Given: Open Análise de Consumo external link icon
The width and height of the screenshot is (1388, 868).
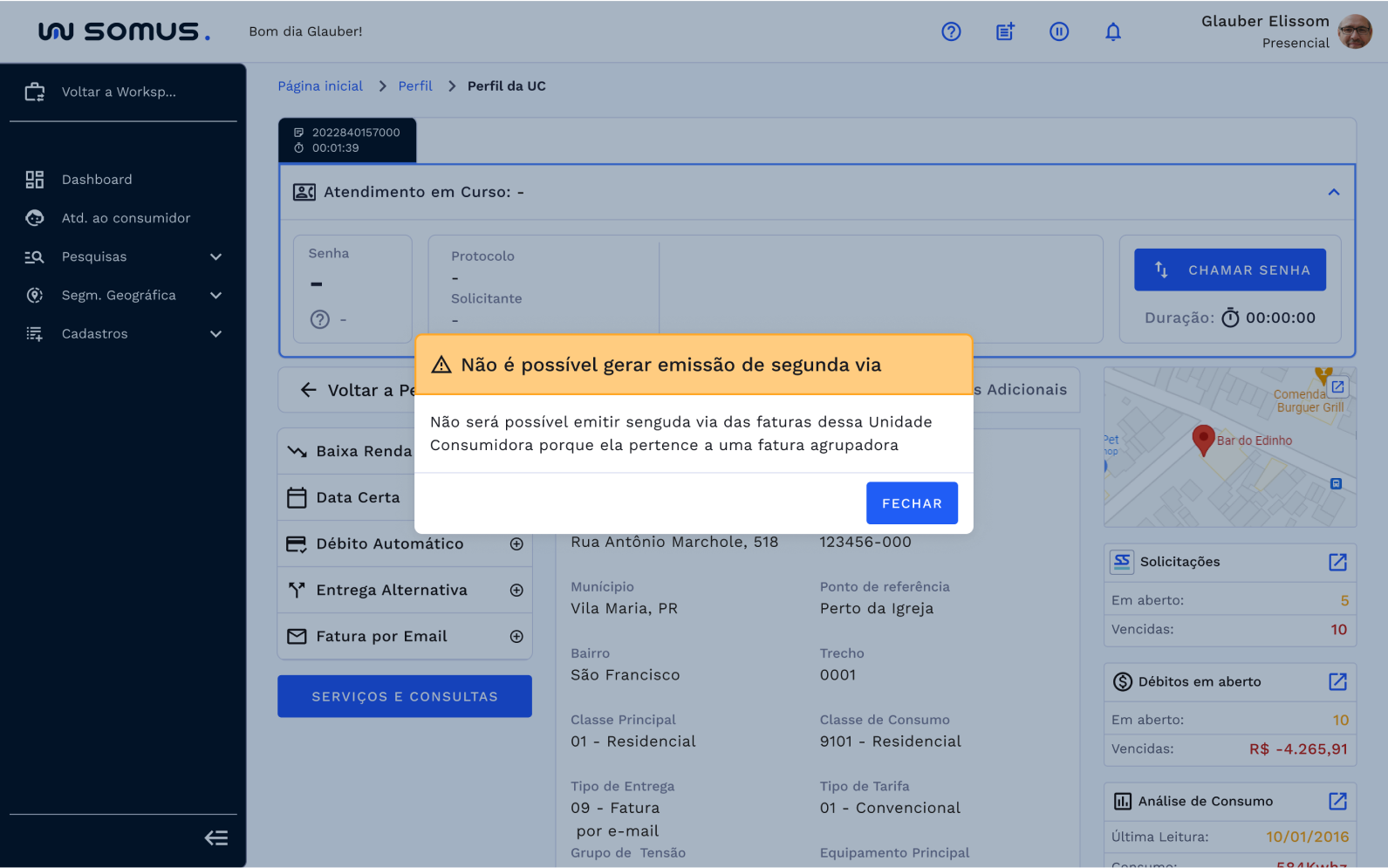Looking at the screenshot, I should [x=1337, y=801].
